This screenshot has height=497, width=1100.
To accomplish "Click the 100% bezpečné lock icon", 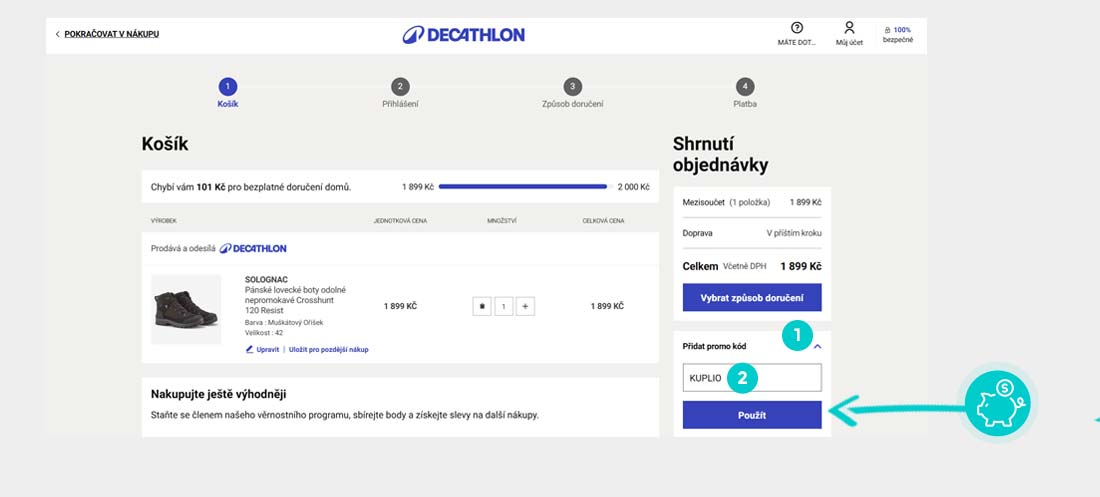I will click(887, 30).
